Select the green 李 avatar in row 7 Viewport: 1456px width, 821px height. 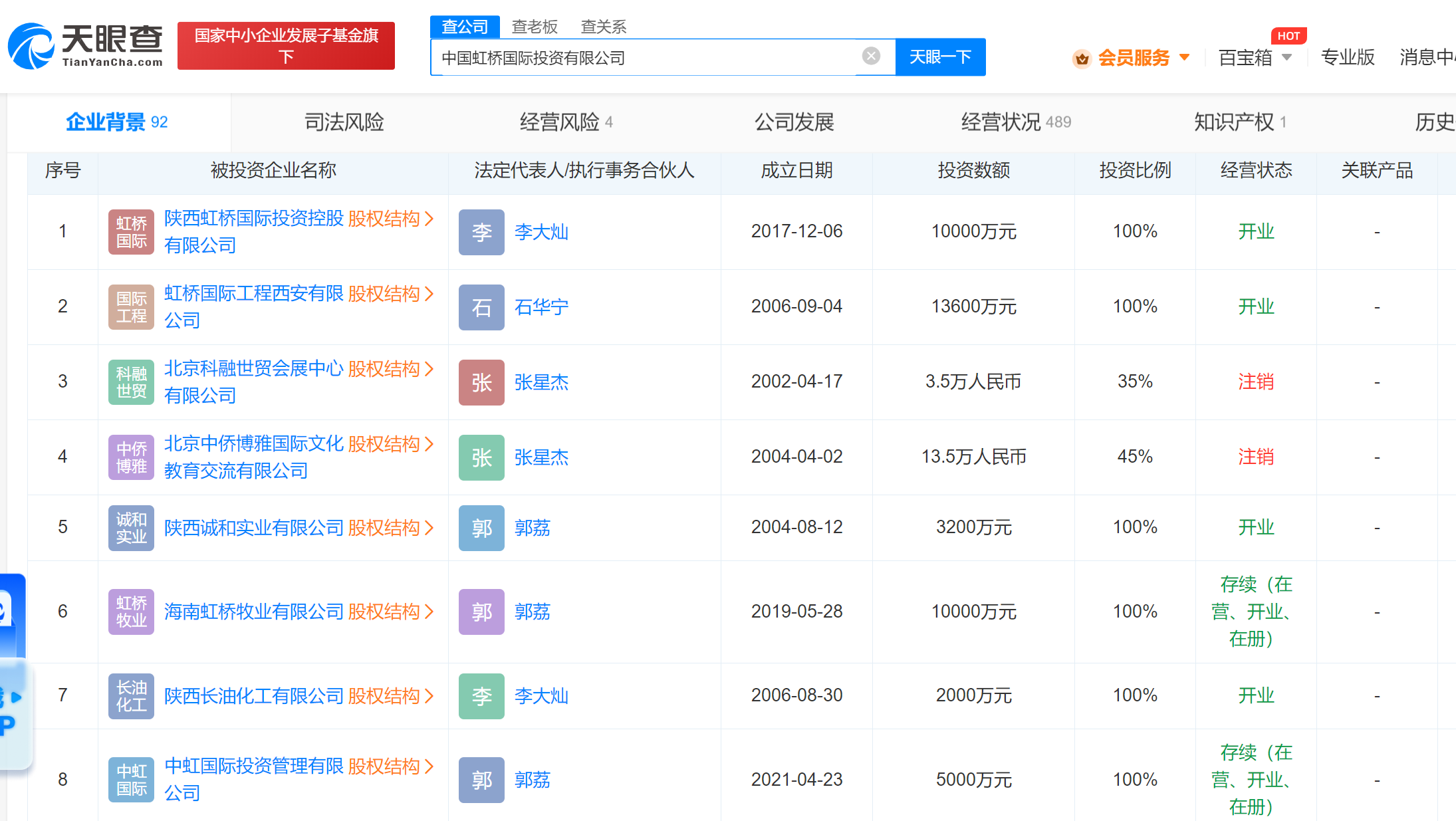(x=481, y=696)
